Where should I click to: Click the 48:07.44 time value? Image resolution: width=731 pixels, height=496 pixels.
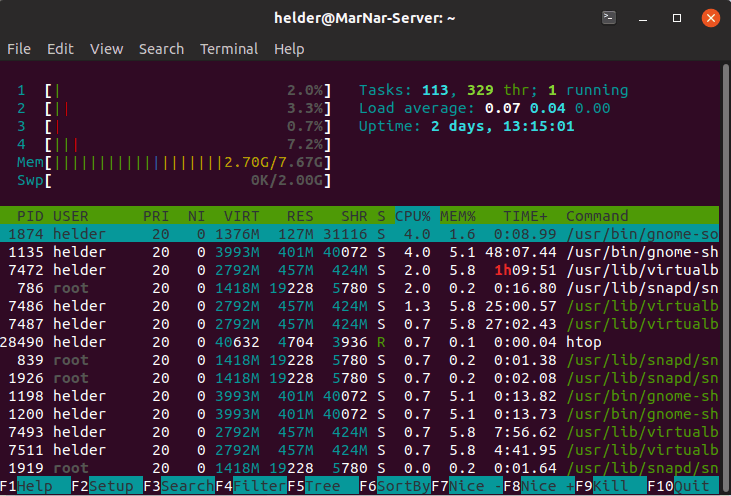520,252
